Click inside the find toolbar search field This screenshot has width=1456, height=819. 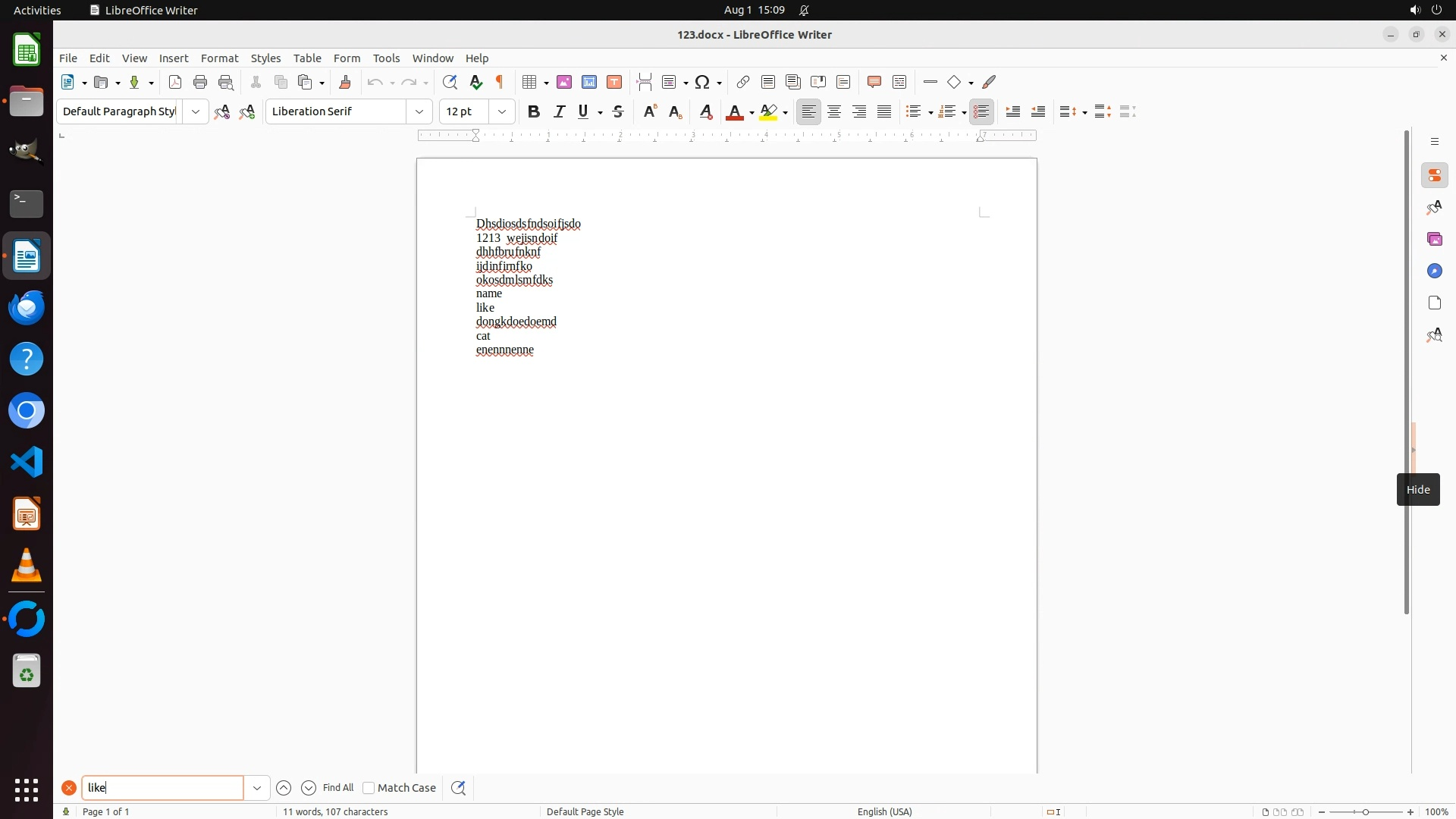point(162,788)
